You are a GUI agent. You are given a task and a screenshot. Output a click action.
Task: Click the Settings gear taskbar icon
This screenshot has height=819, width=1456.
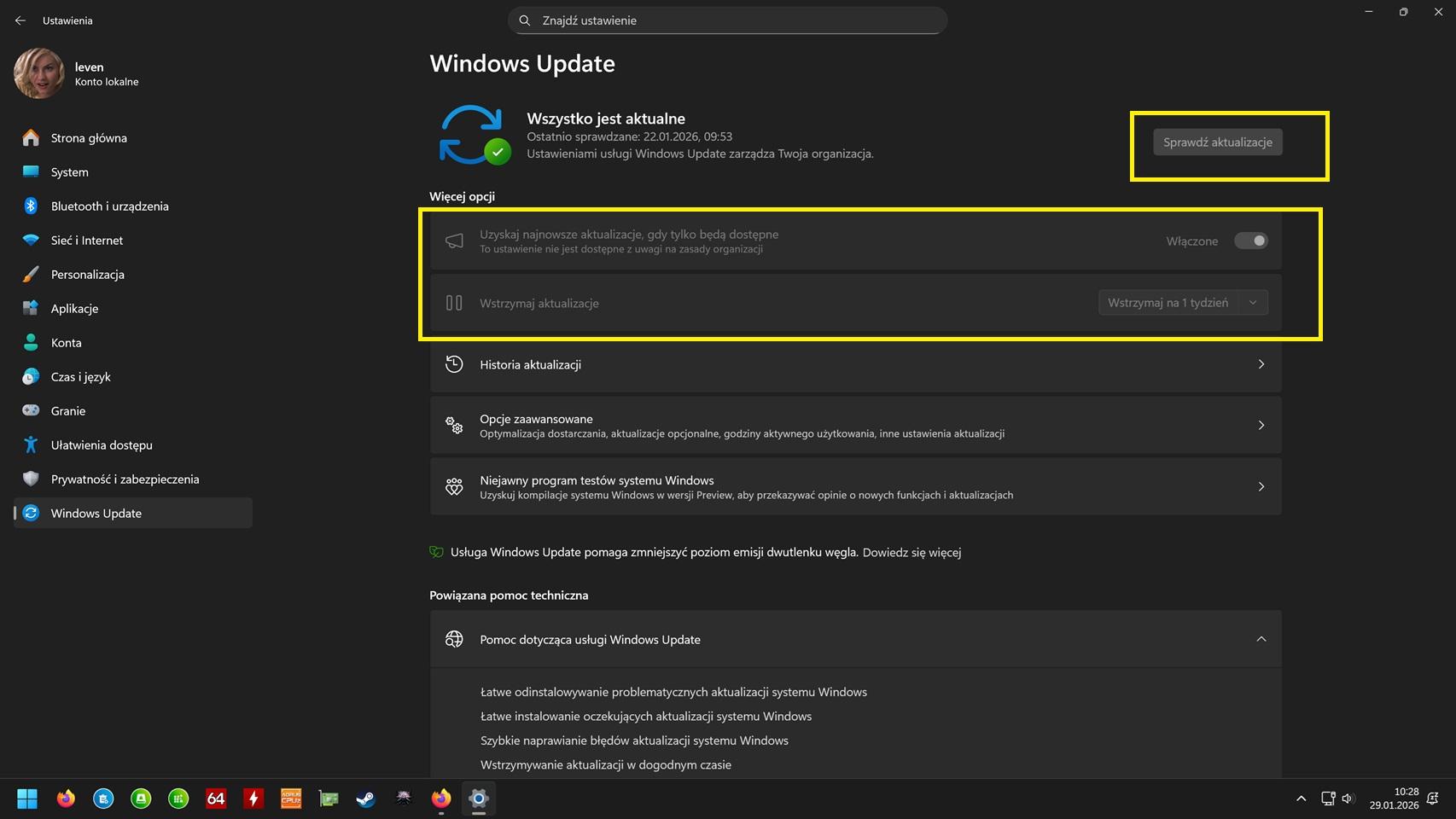479,799
